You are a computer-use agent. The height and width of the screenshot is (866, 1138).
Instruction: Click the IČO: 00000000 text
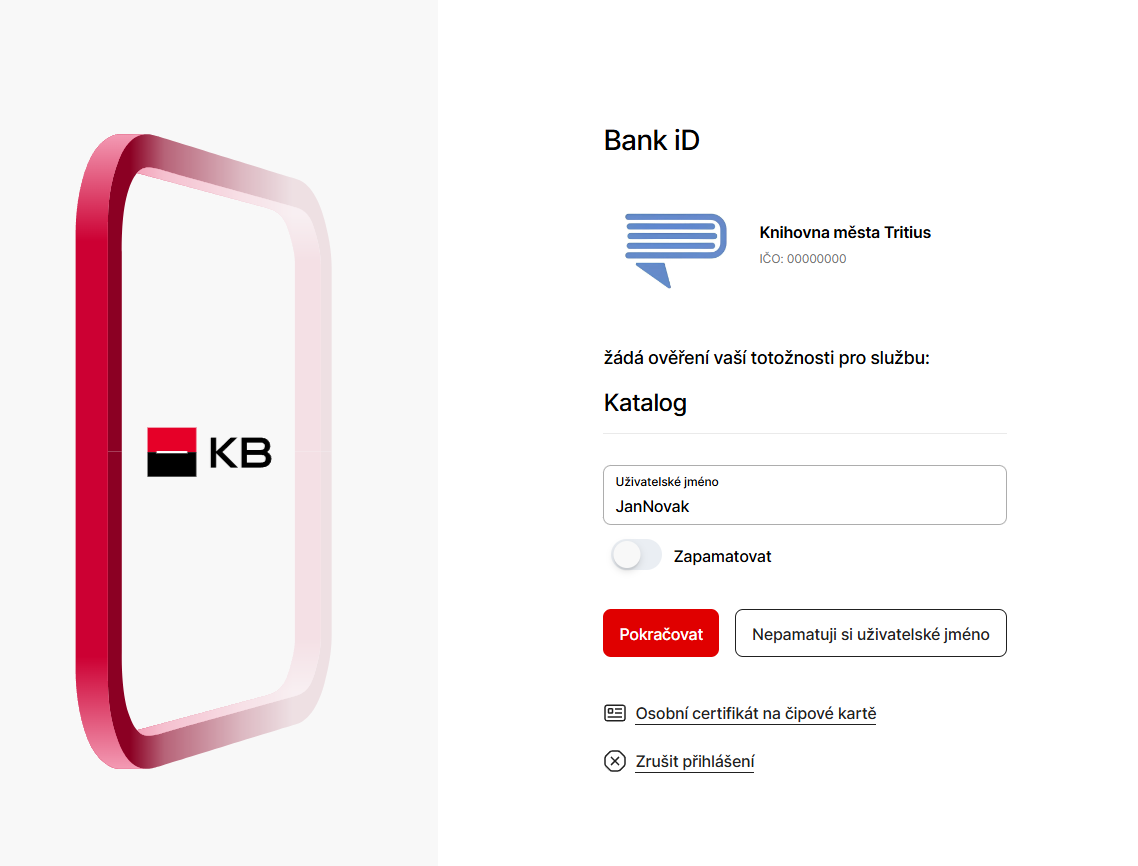click(802, 259)
